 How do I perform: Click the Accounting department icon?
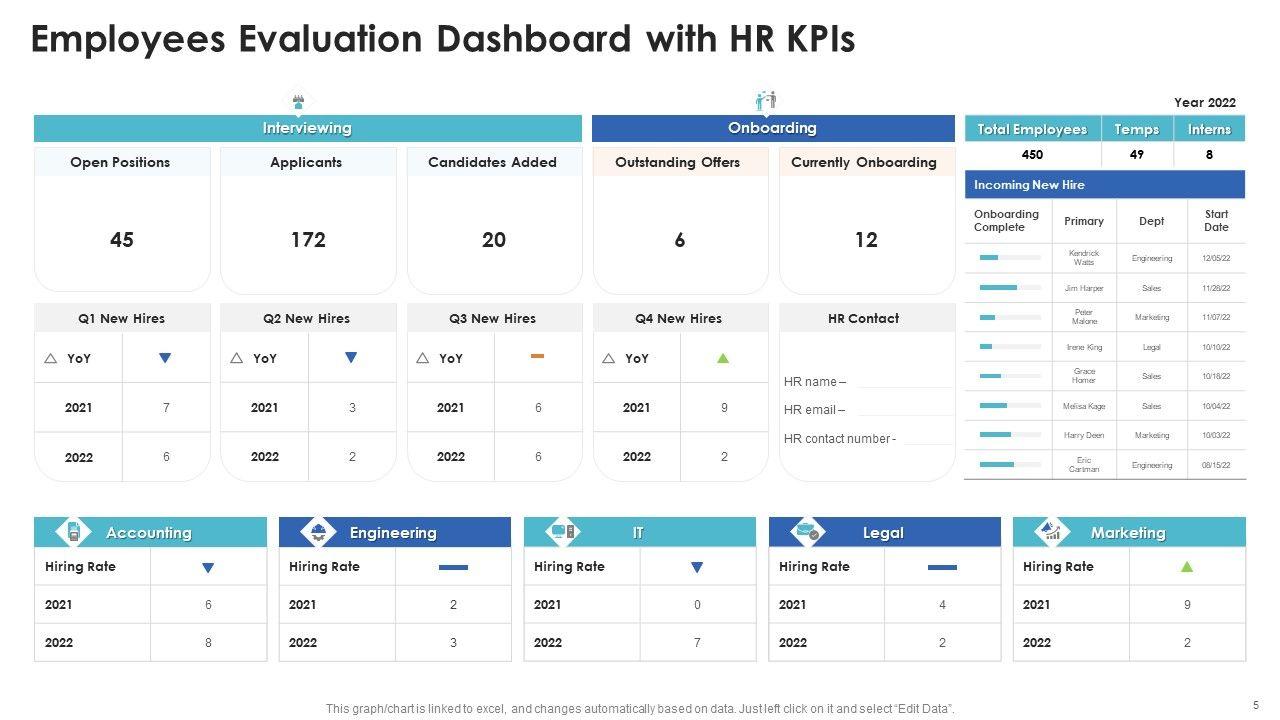[x=73, y=532]
